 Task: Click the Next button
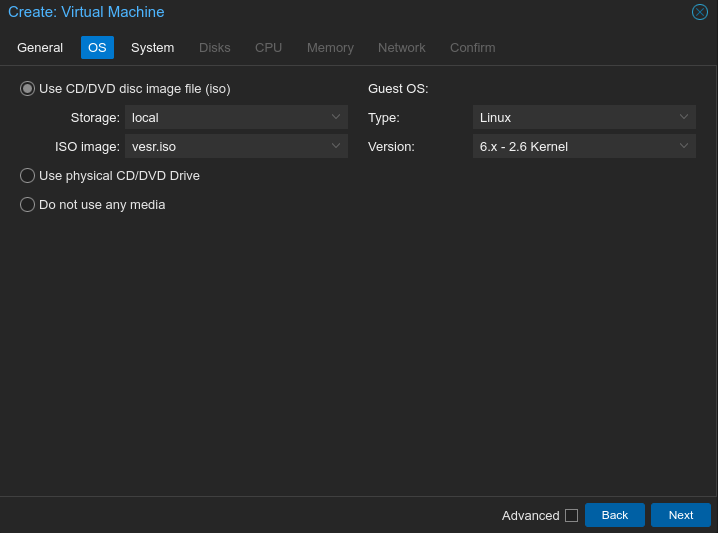pos(680,515)
